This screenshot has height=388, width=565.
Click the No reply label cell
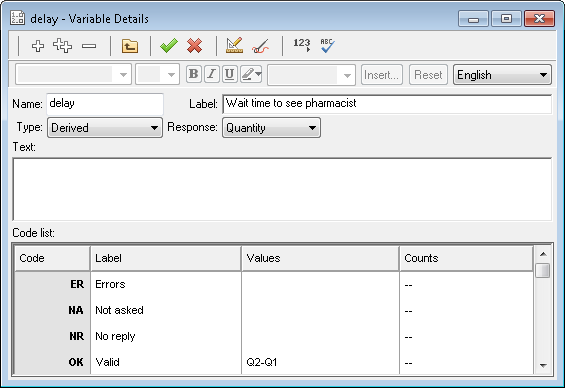point(166,336)
